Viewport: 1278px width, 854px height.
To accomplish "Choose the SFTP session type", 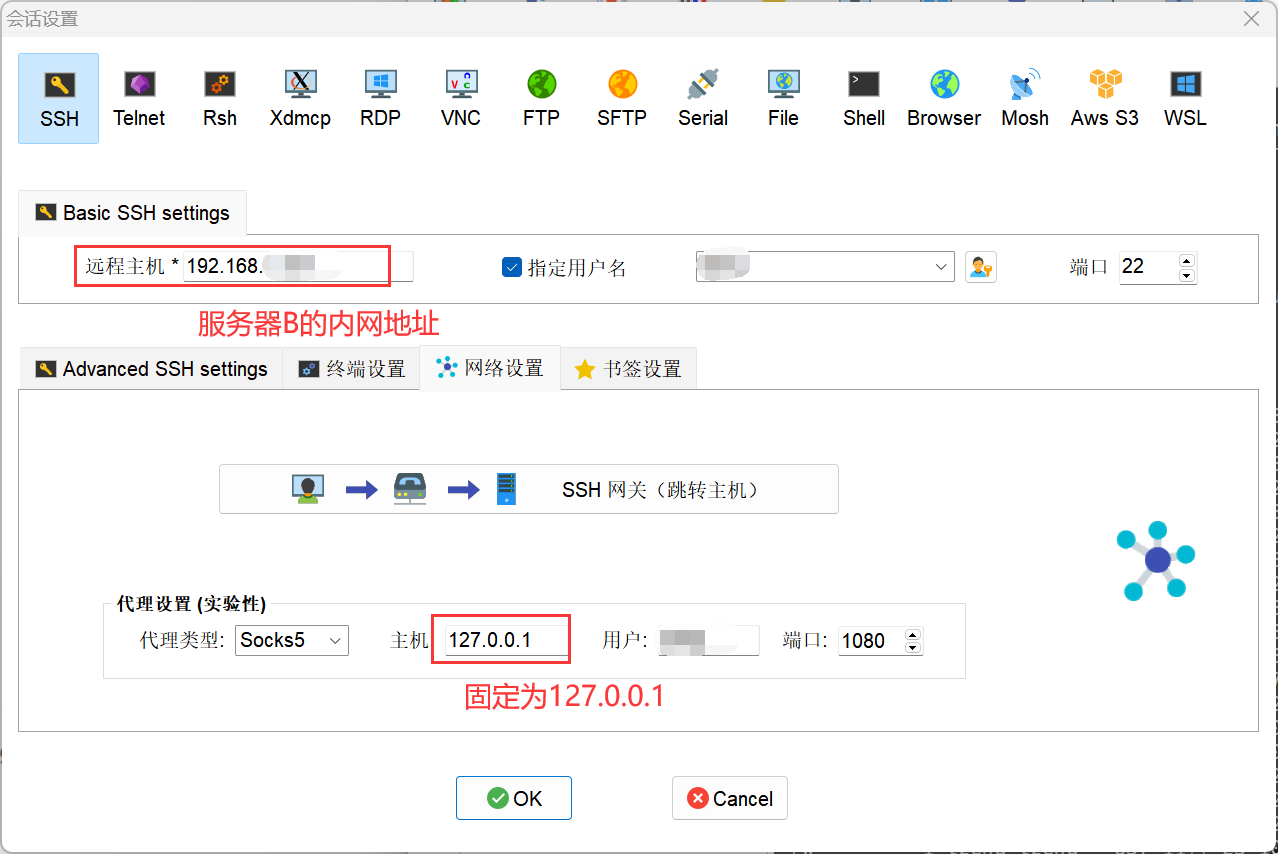I will pos(621,97).
